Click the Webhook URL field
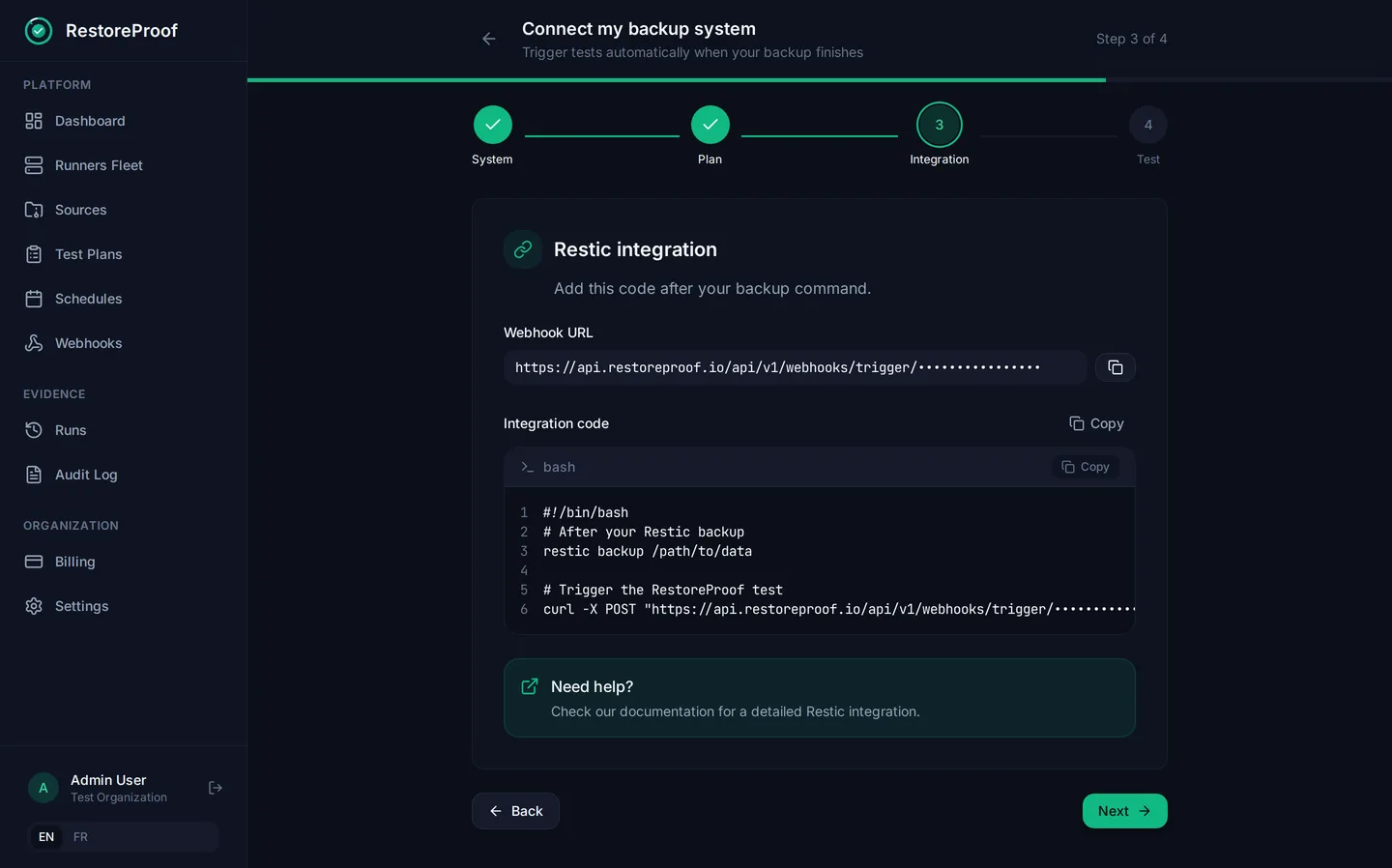The height and width of the screenshot is (868, 1392). coord(795,367)
